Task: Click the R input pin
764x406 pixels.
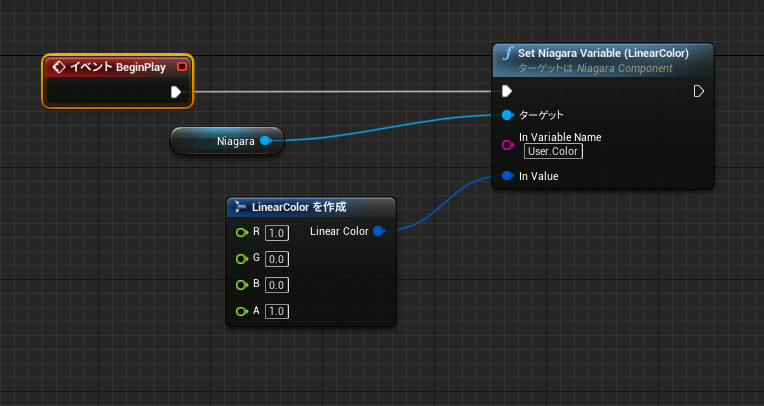Action: click(242, 232)
